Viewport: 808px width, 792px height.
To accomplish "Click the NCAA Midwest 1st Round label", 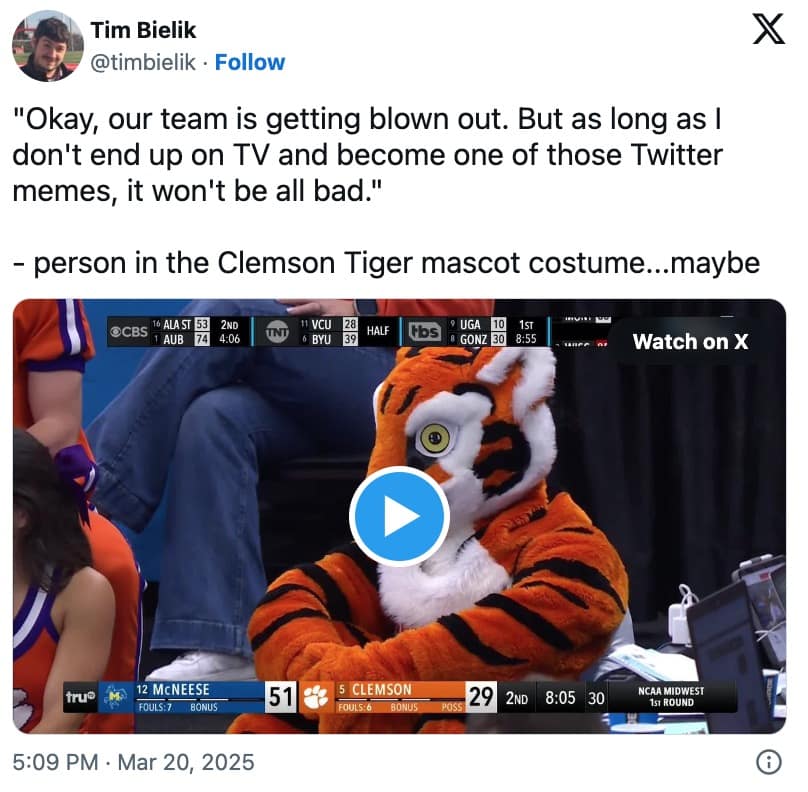I will (673, 697).
